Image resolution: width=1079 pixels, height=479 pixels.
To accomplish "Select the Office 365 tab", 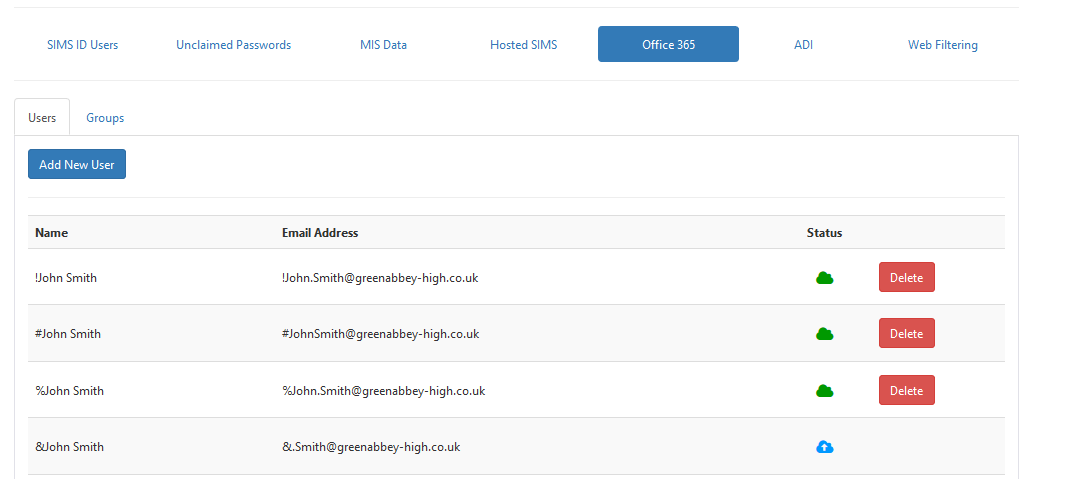I will 668,45.
